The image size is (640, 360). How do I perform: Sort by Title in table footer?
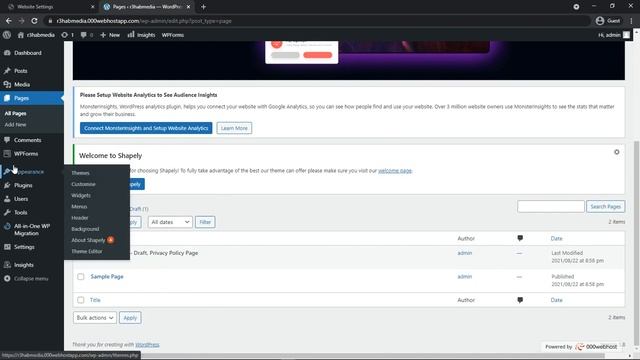95,300
